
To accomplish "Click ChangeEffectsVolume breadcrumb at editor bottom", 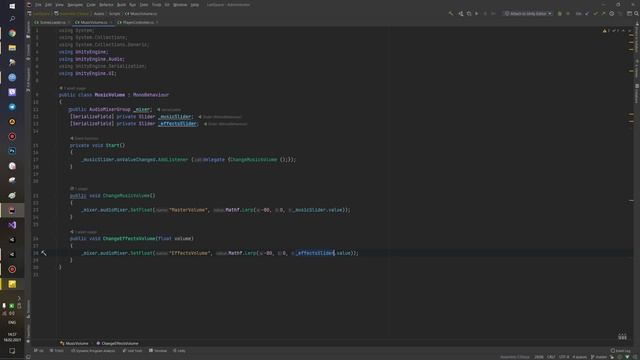I will 118,343.
